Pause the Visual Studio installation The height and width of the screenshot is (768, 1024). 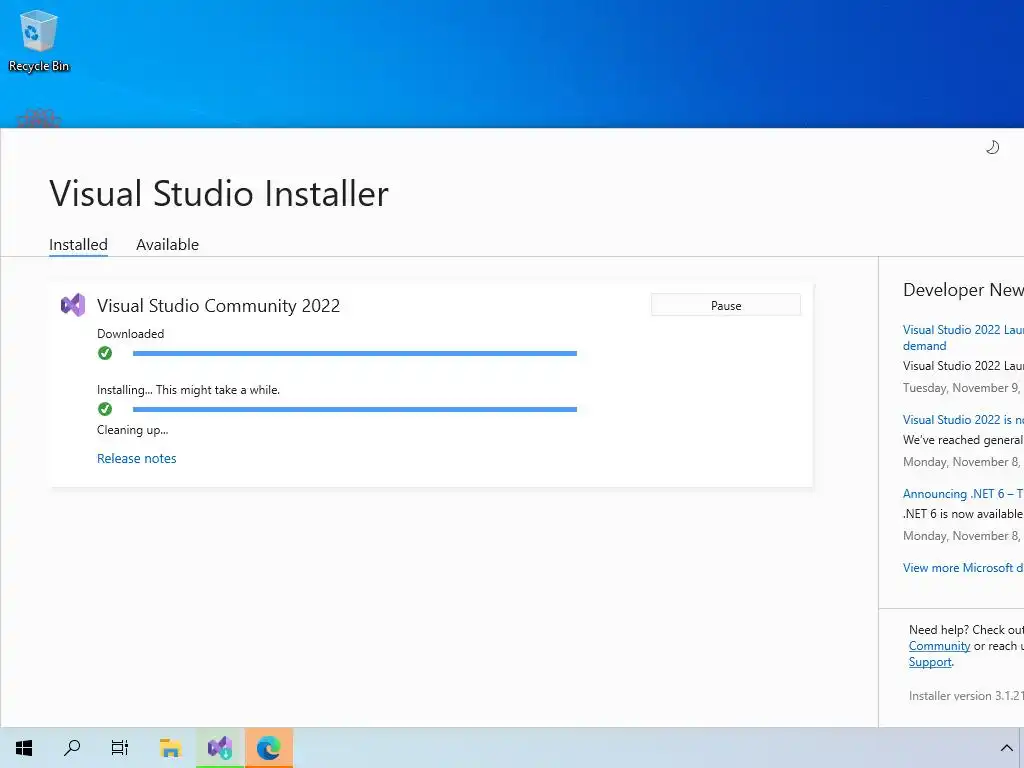coord(726,305)
